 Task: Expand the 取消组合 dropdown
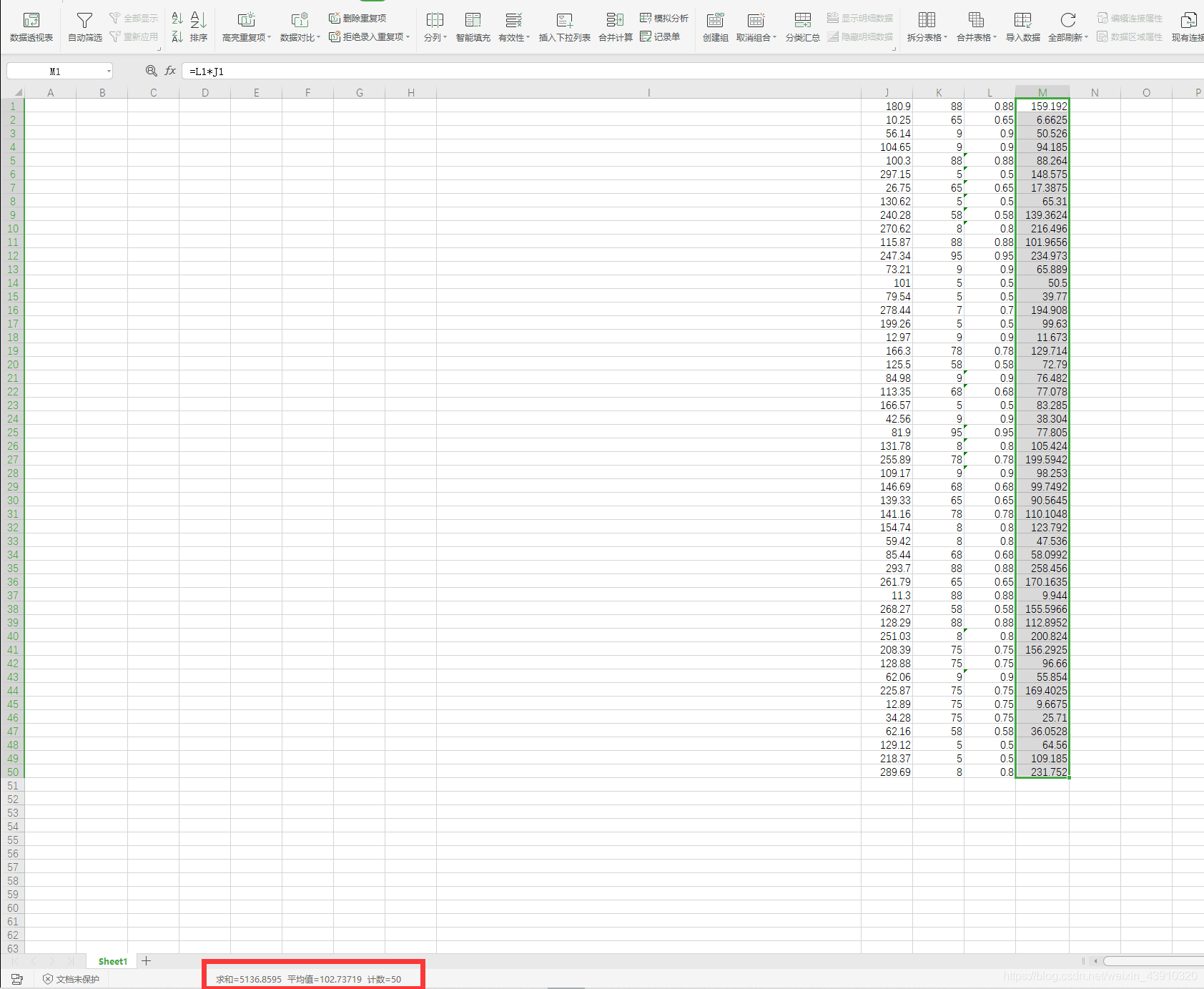coord(774,37)
